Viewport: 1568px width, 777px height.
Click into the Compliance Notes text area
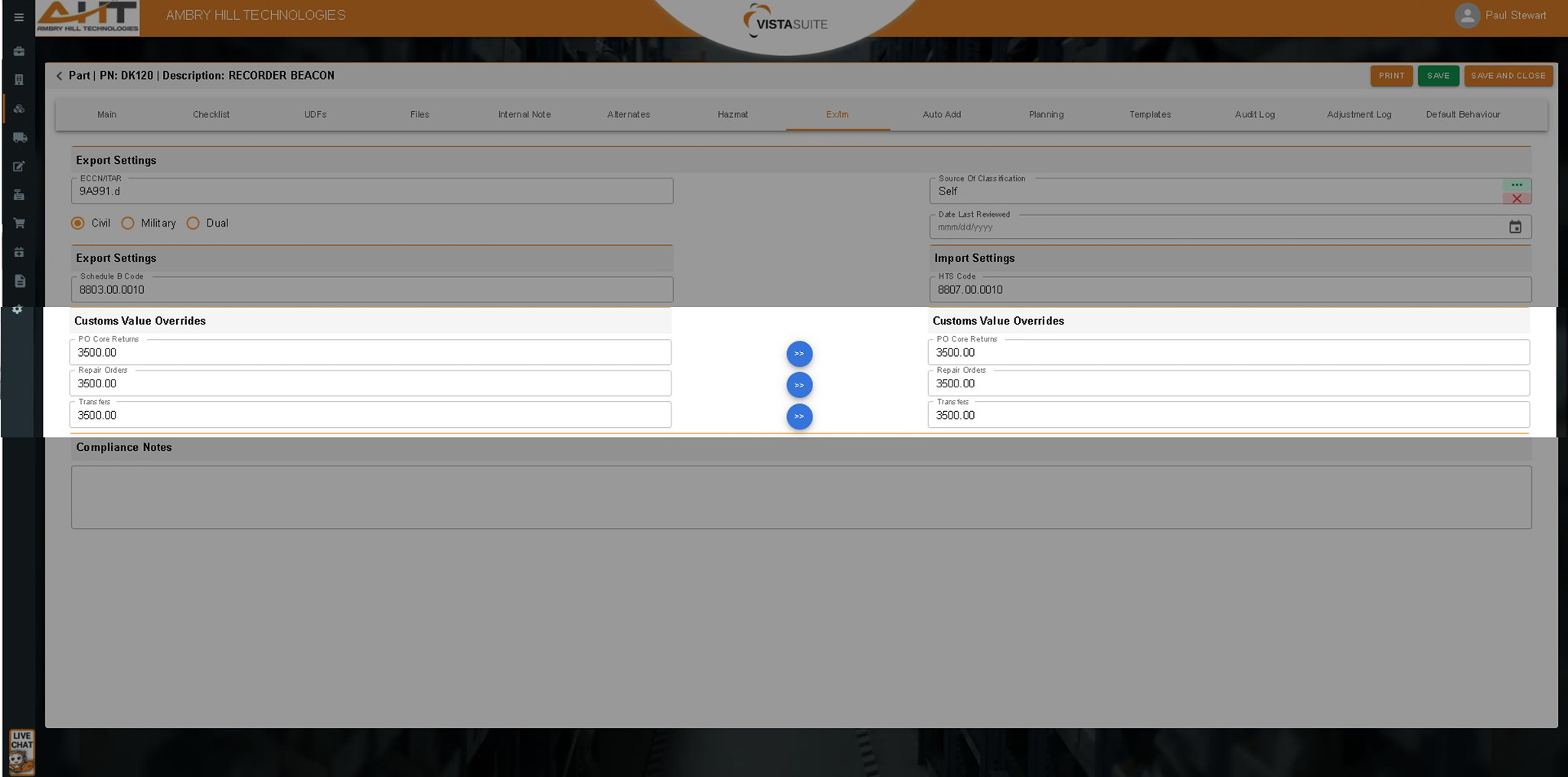[x=801, y=498]
